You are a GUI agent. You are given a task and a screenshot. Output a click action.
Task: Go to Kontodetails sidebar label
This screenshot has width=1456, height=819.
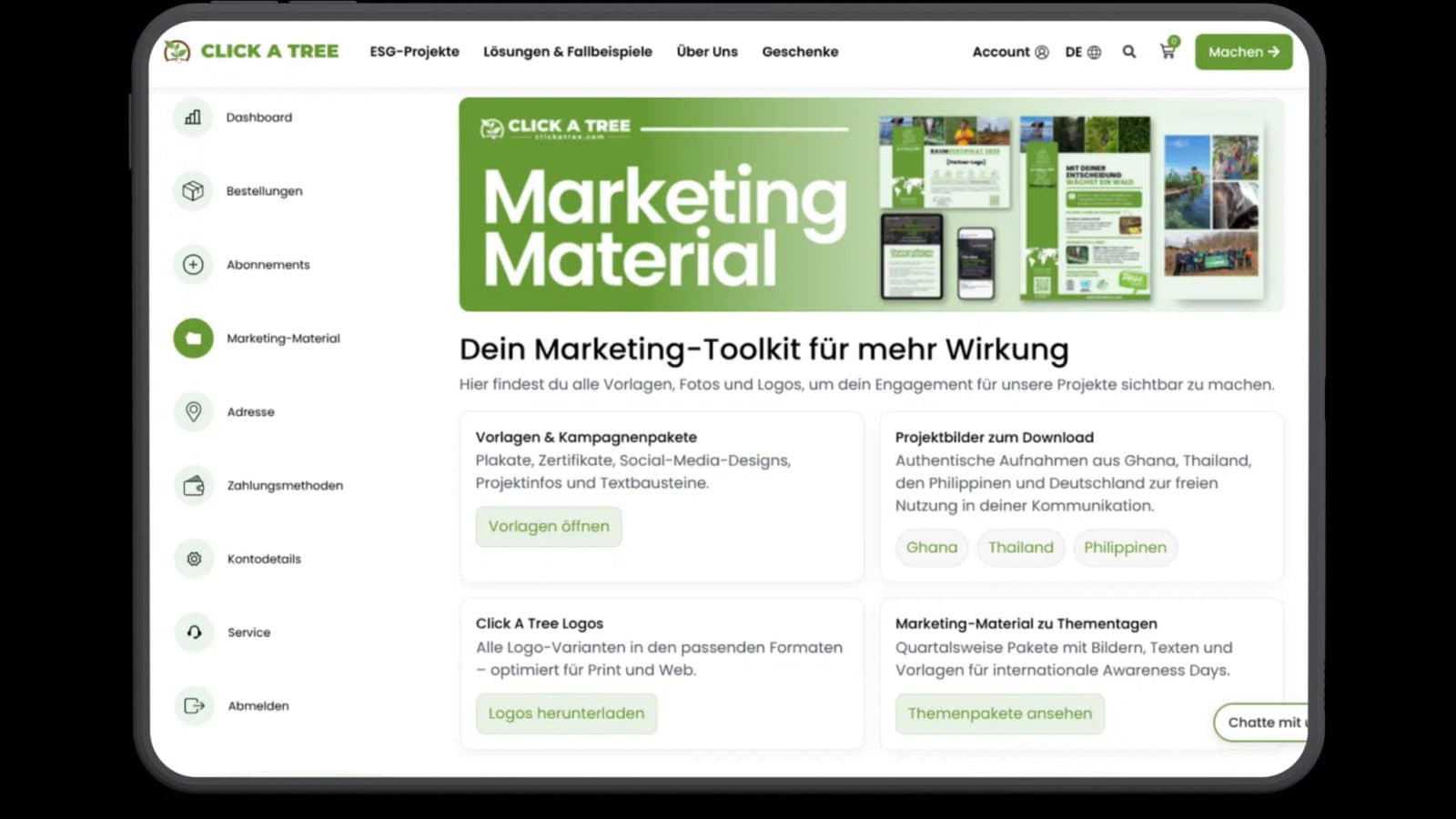pyautogui.click(x=264, y=559)
